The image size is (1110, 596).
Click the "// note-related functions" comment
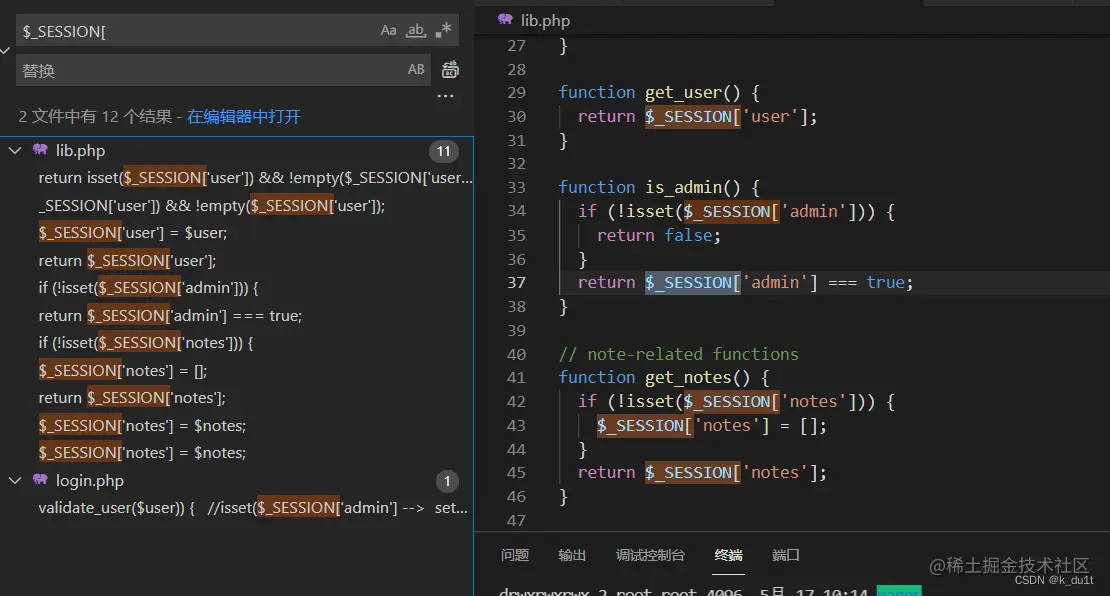[x=678, y=354]
